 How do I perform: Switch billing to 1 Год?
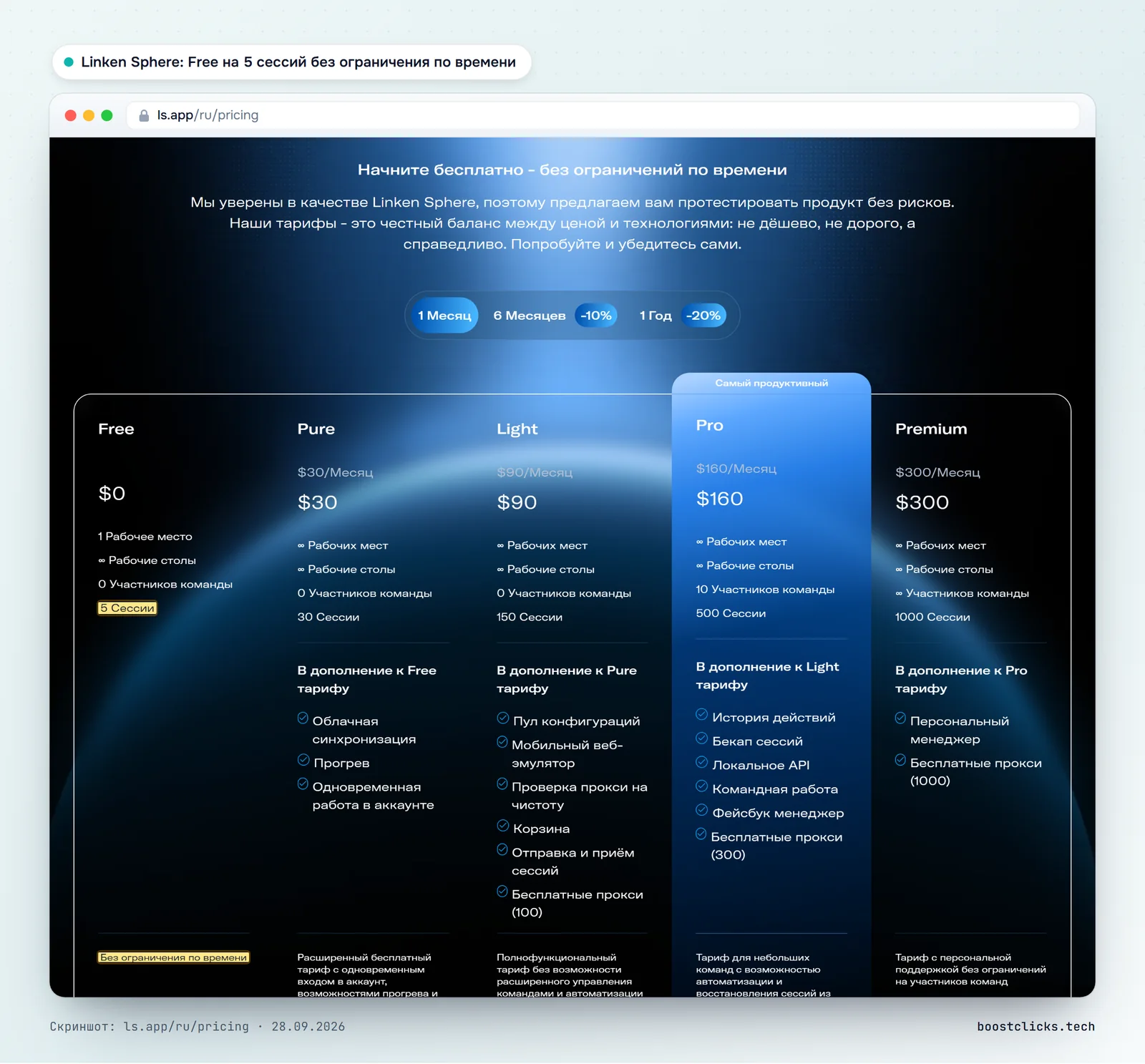pyautogui.click(x=656, y=316)
